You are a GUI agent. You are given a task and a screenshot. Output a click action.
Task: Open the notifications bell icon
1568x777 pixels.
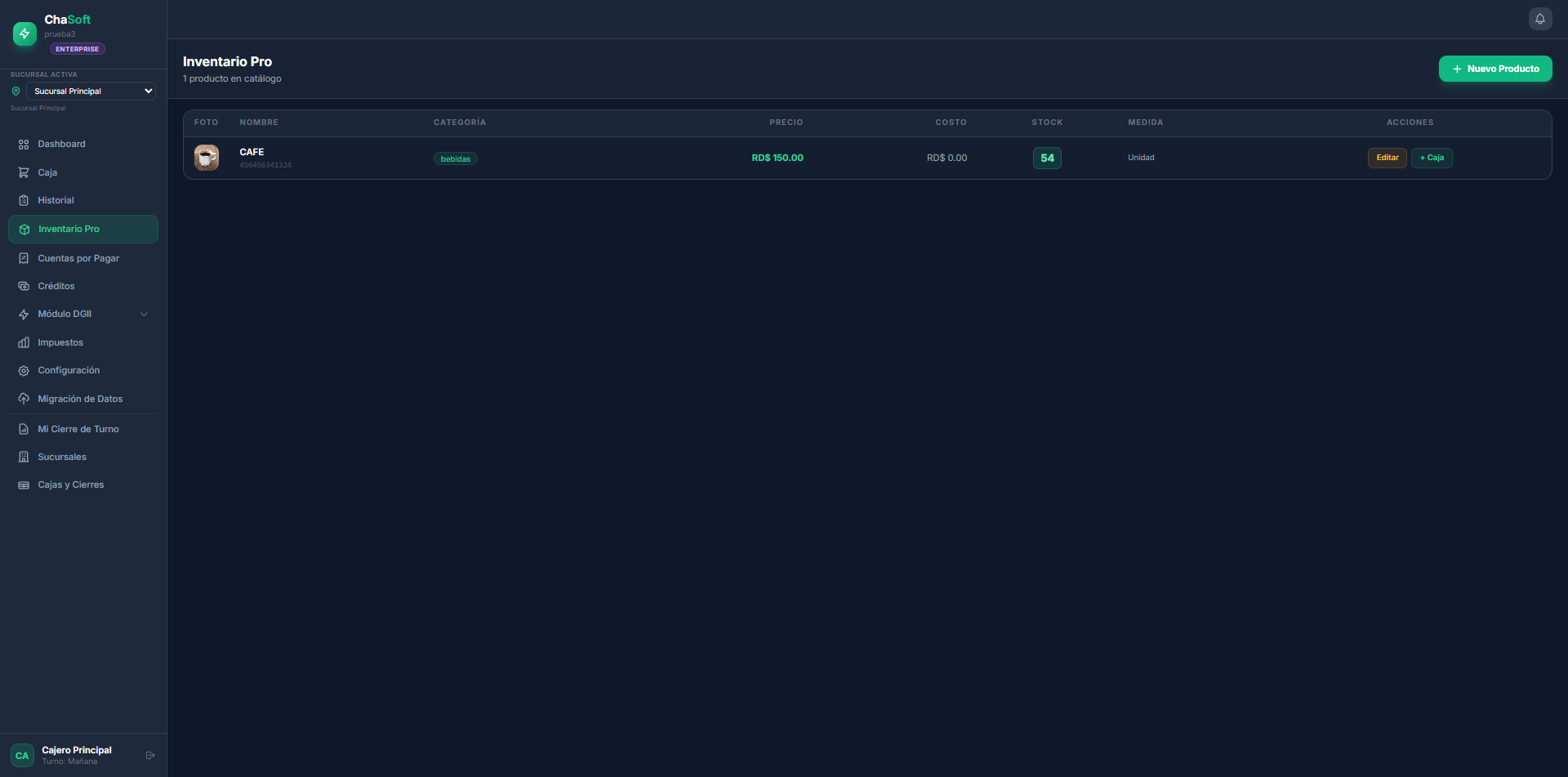click(1539, 19)
